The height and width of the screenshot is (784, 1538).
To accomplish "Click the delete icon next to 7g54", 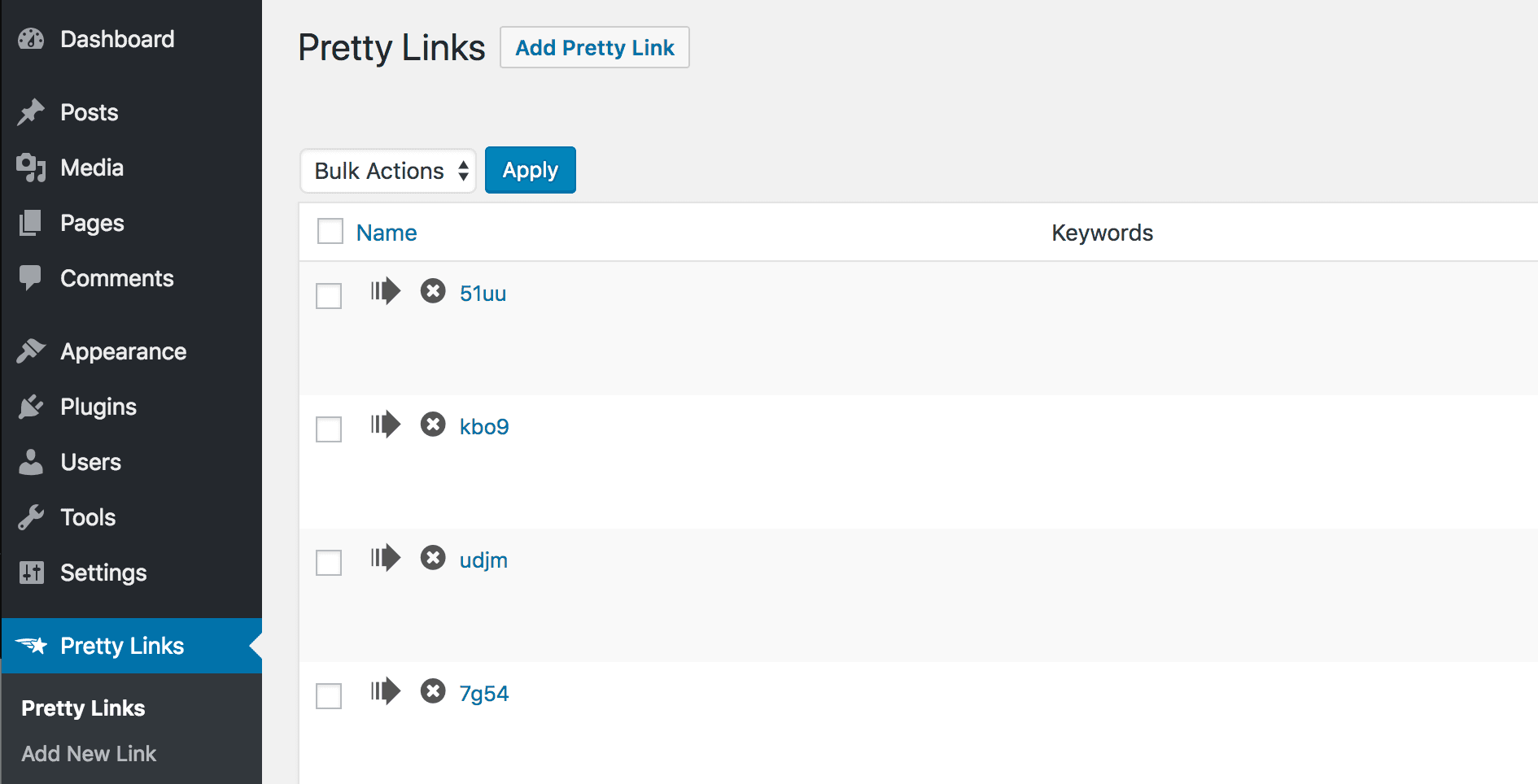I will pyautogui.click(x=432, y=692).
